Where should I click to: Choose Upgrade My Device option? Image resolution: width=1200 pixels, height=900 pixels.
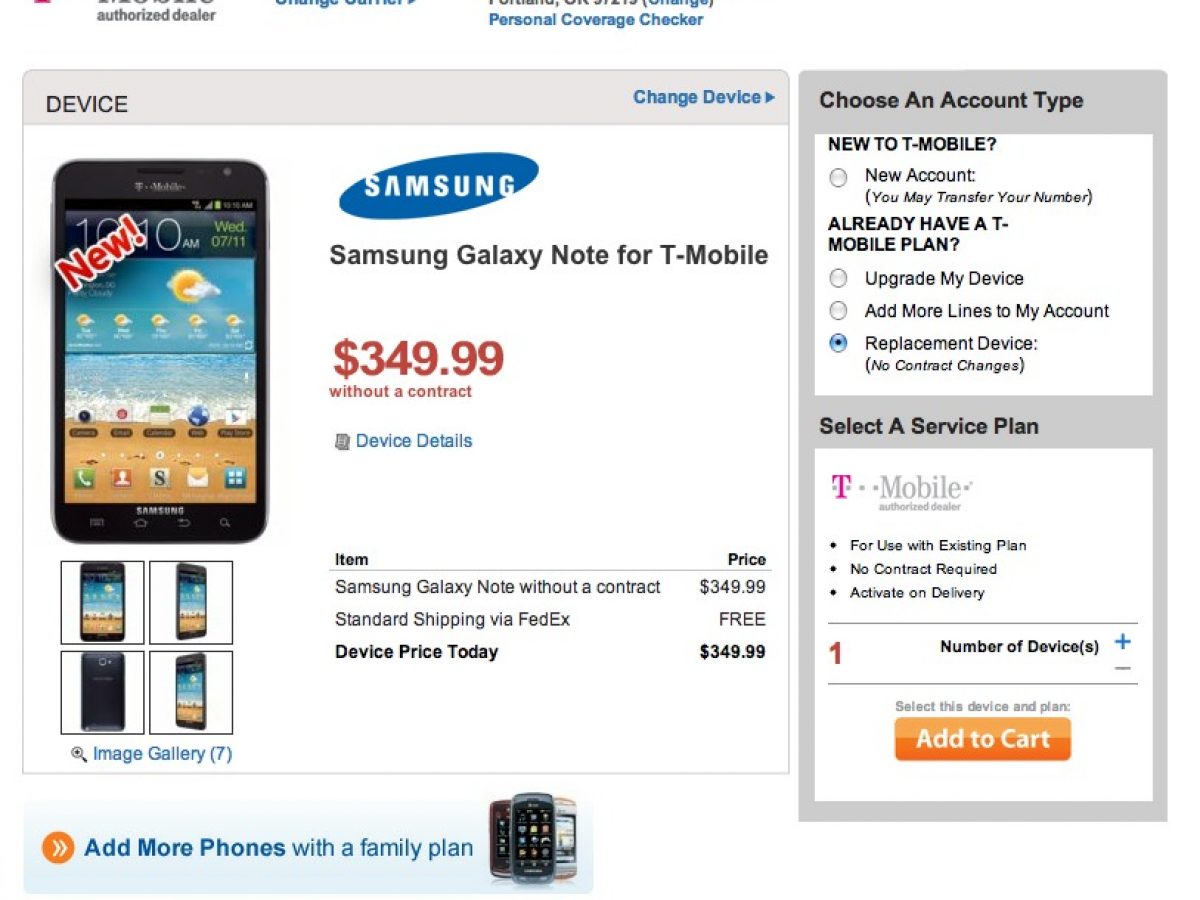839,279
